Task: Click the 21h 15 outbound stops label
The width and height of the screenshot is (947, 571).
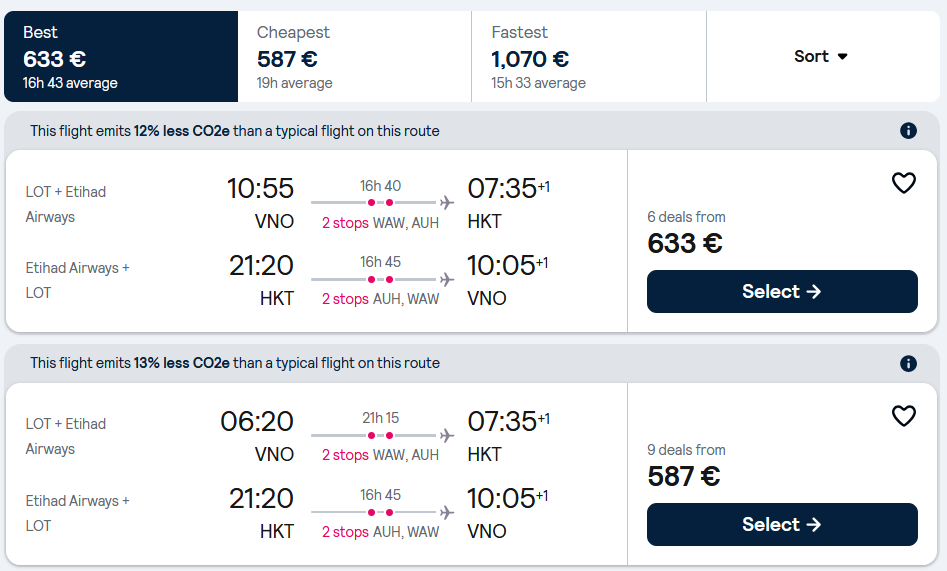Action: [x=380, y=455]
